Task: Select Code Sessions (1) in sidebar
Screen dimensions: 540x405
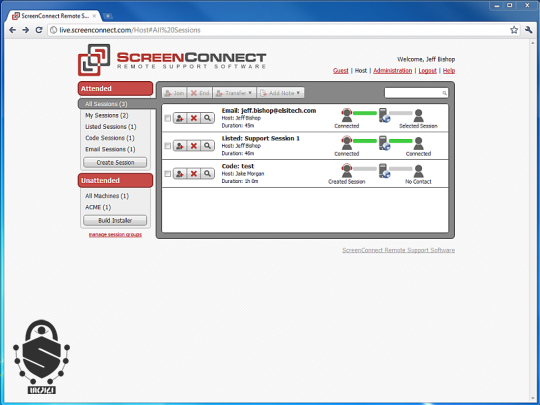Action: pyautogui.click(x=110, y=138)
